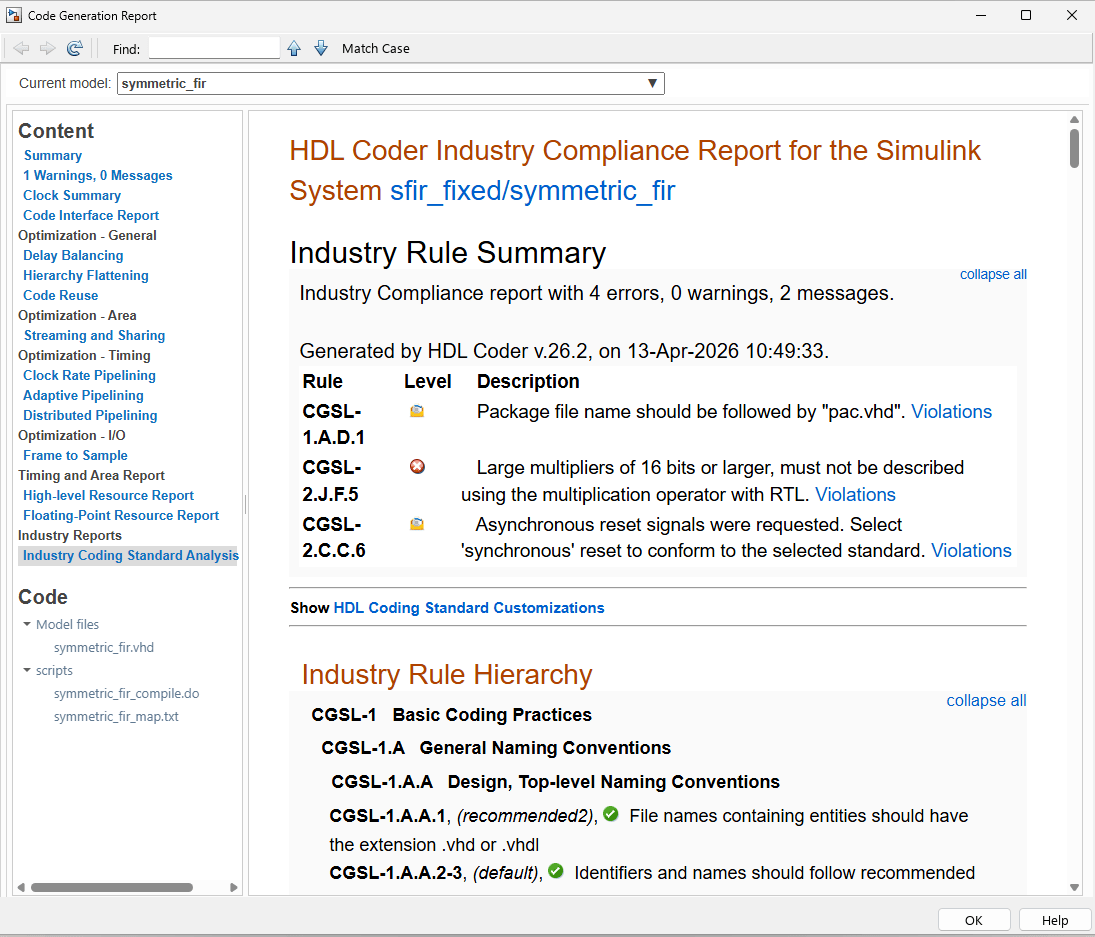Open symmetric_fir.vhd file
The image size is (1095, 937).
(104, 647)
